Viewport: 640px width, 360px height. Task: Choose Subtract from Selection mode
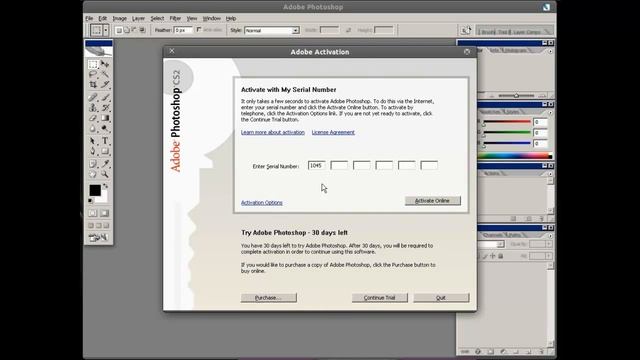(134, 30)
